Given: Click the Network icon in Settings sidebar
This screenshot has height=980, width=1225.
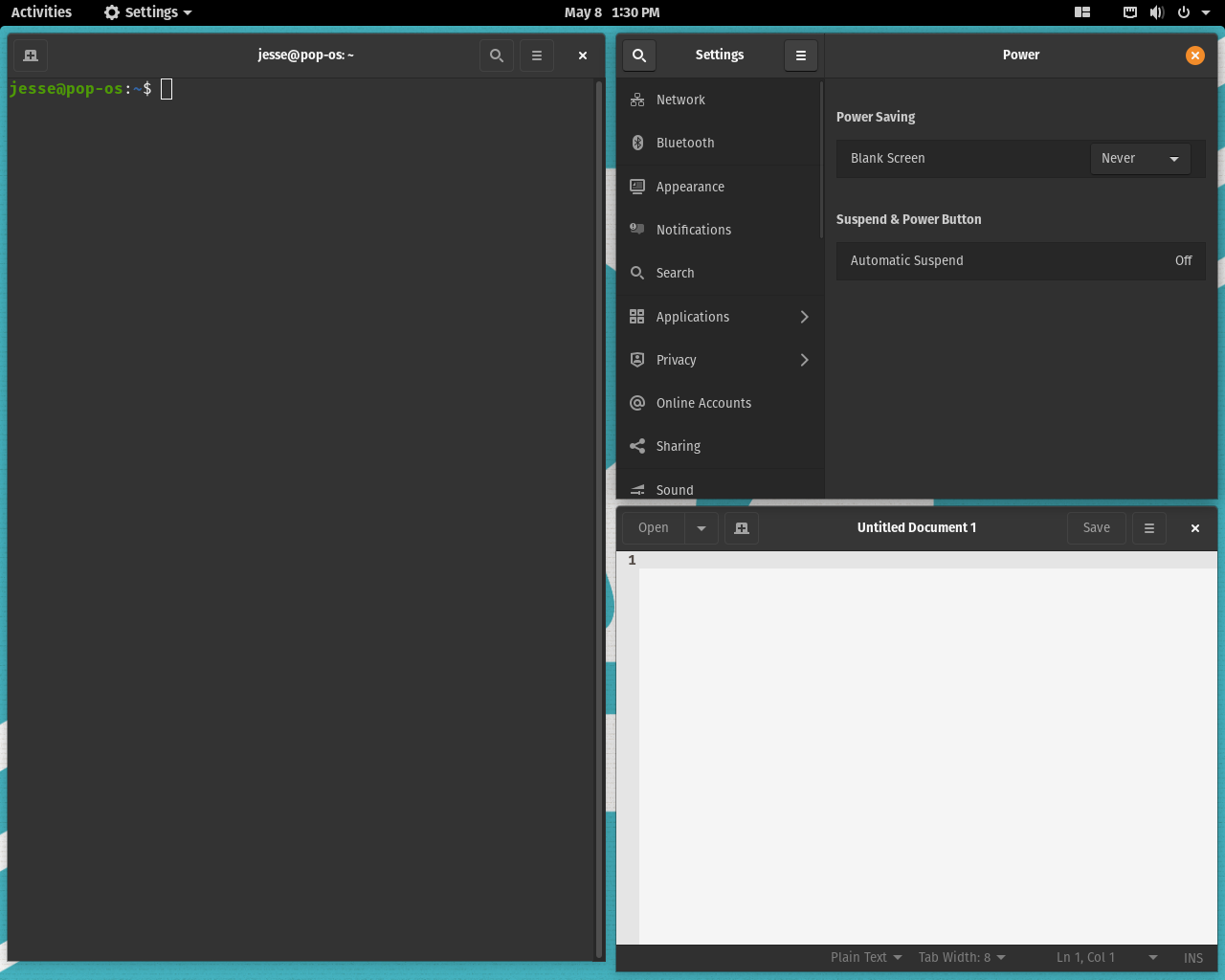Looking at the screenshot, I should [637, 100].
